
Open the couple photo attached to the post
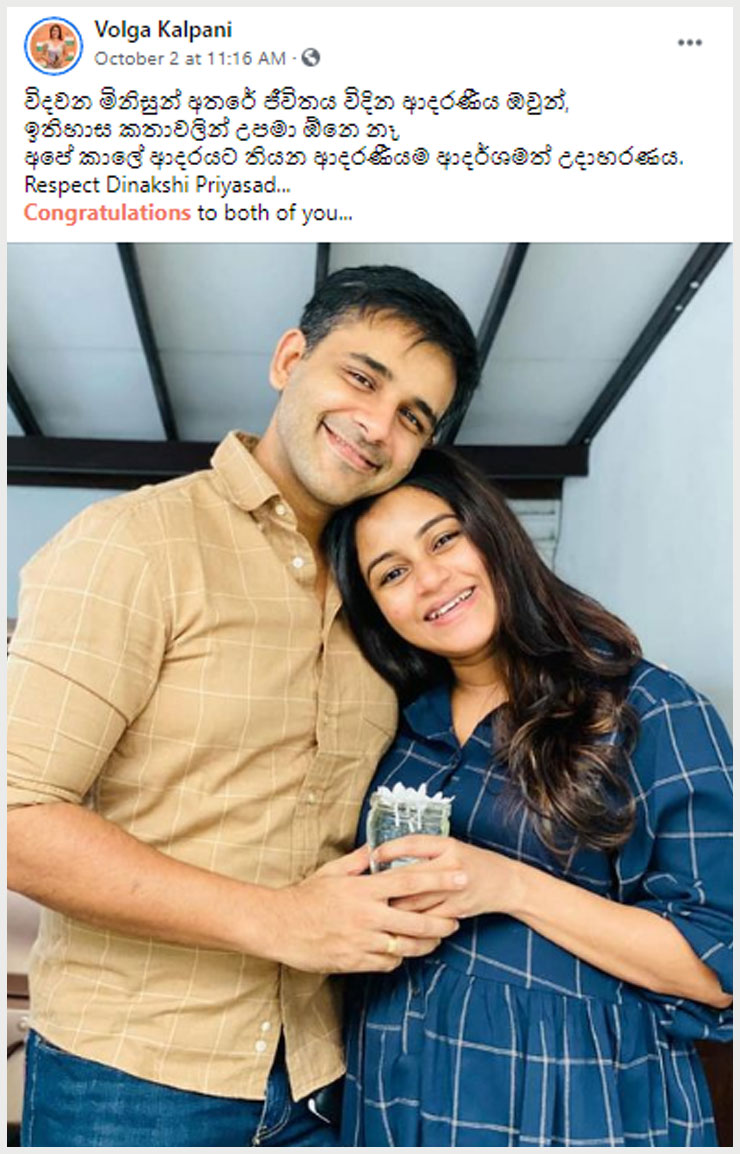(370, 694)
